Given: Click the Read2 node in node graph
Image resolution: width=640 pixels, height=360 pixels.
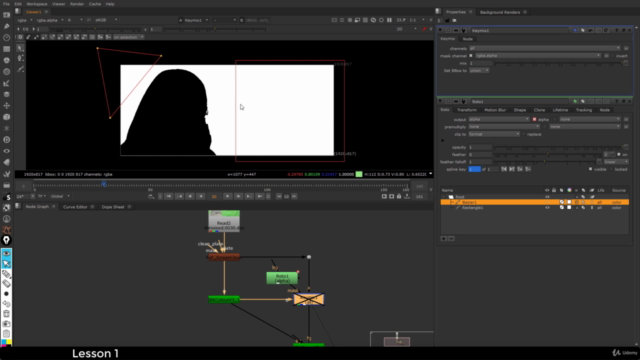Looking at the screenshot, I should (224, 221).
